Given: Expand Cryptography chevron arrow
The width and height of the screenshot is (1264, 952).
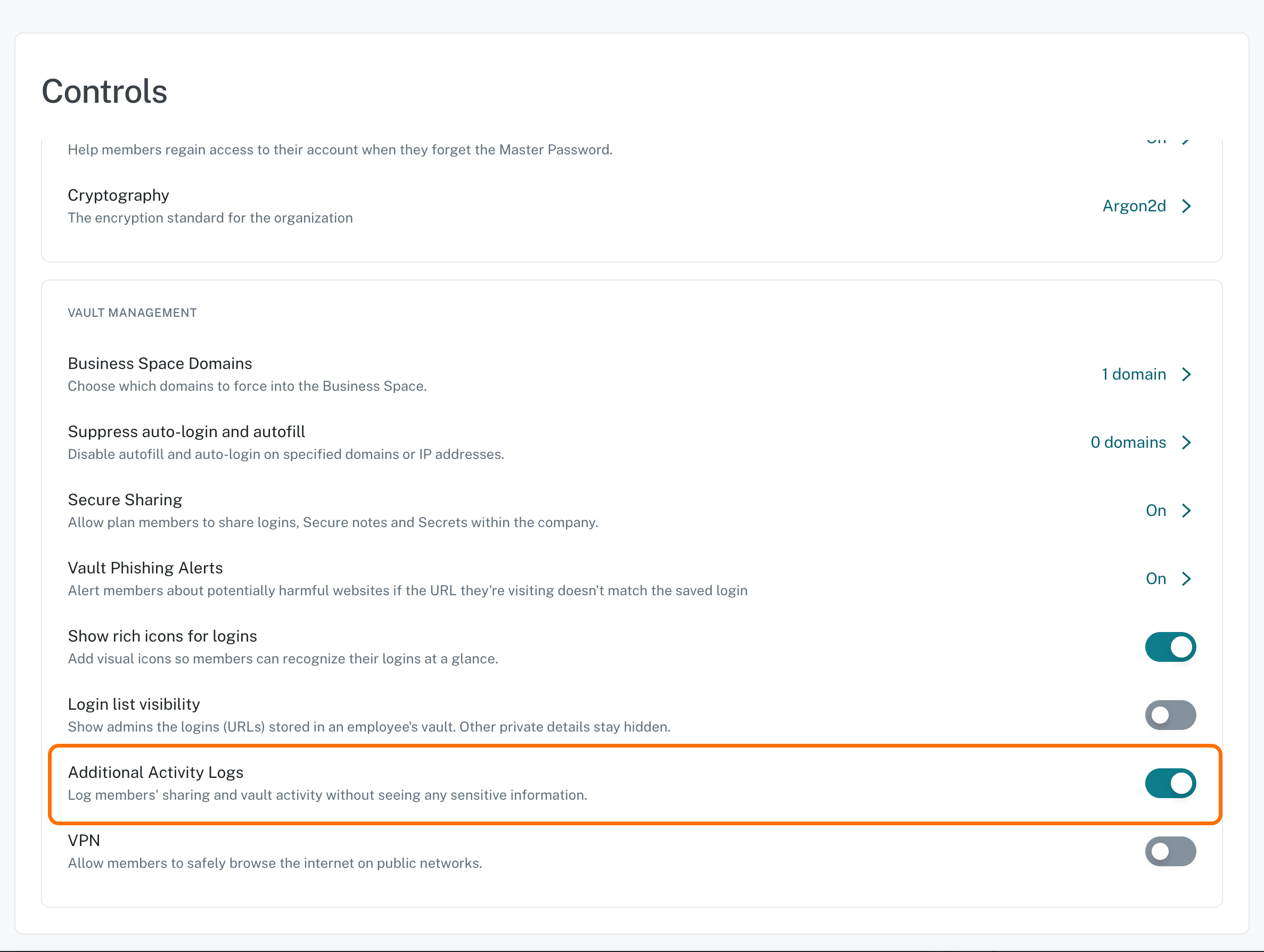Looking at the screenshot, I should [1186, 206].
